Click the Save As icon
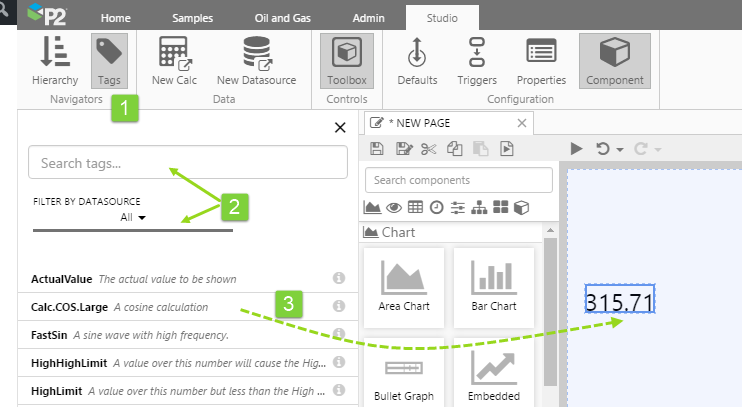This screenshot has width=742, height=407. [404, 149]
